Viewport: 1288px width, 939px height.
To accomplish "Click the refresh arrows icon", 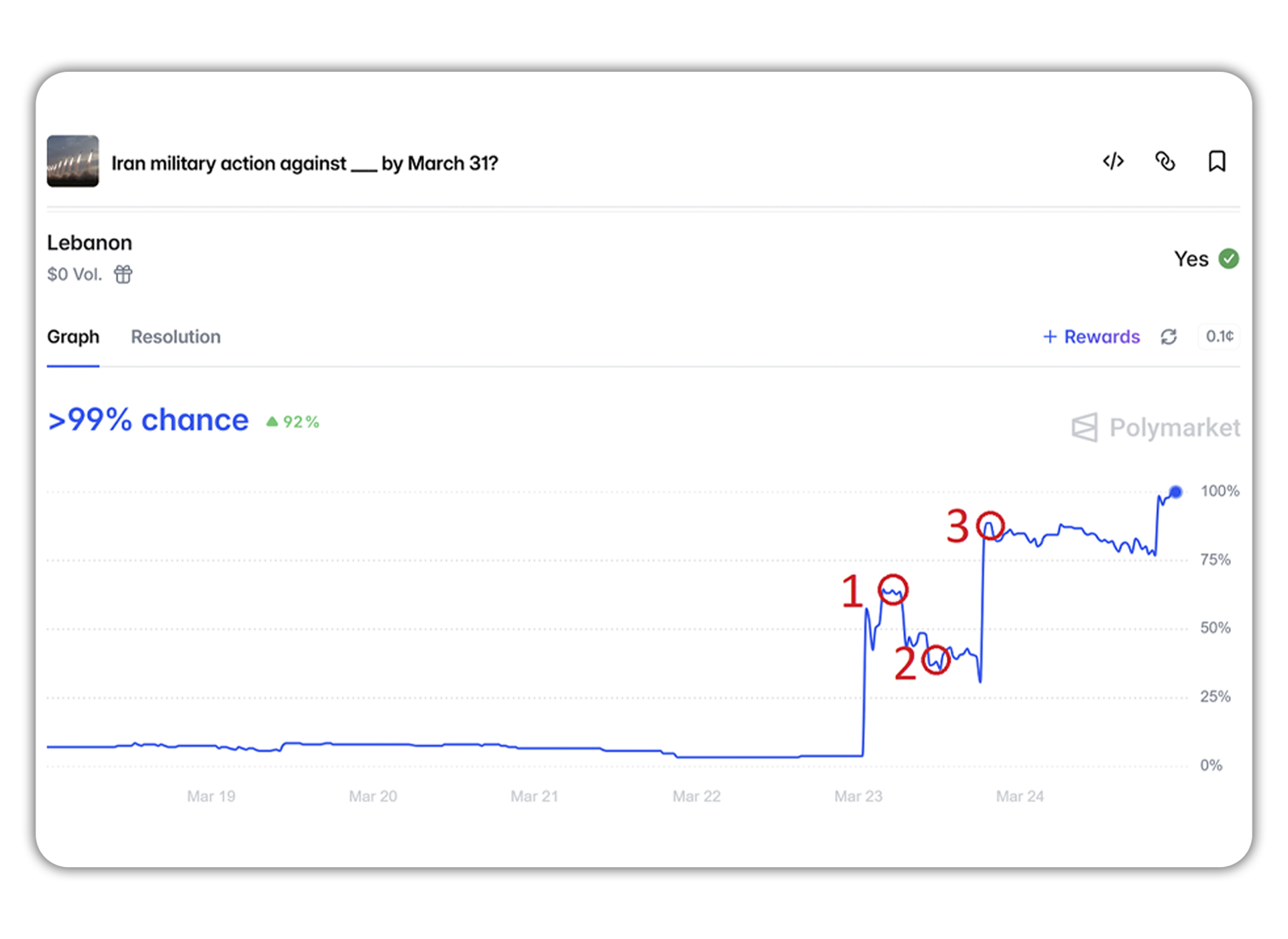I will click(x=1169, y=337).
